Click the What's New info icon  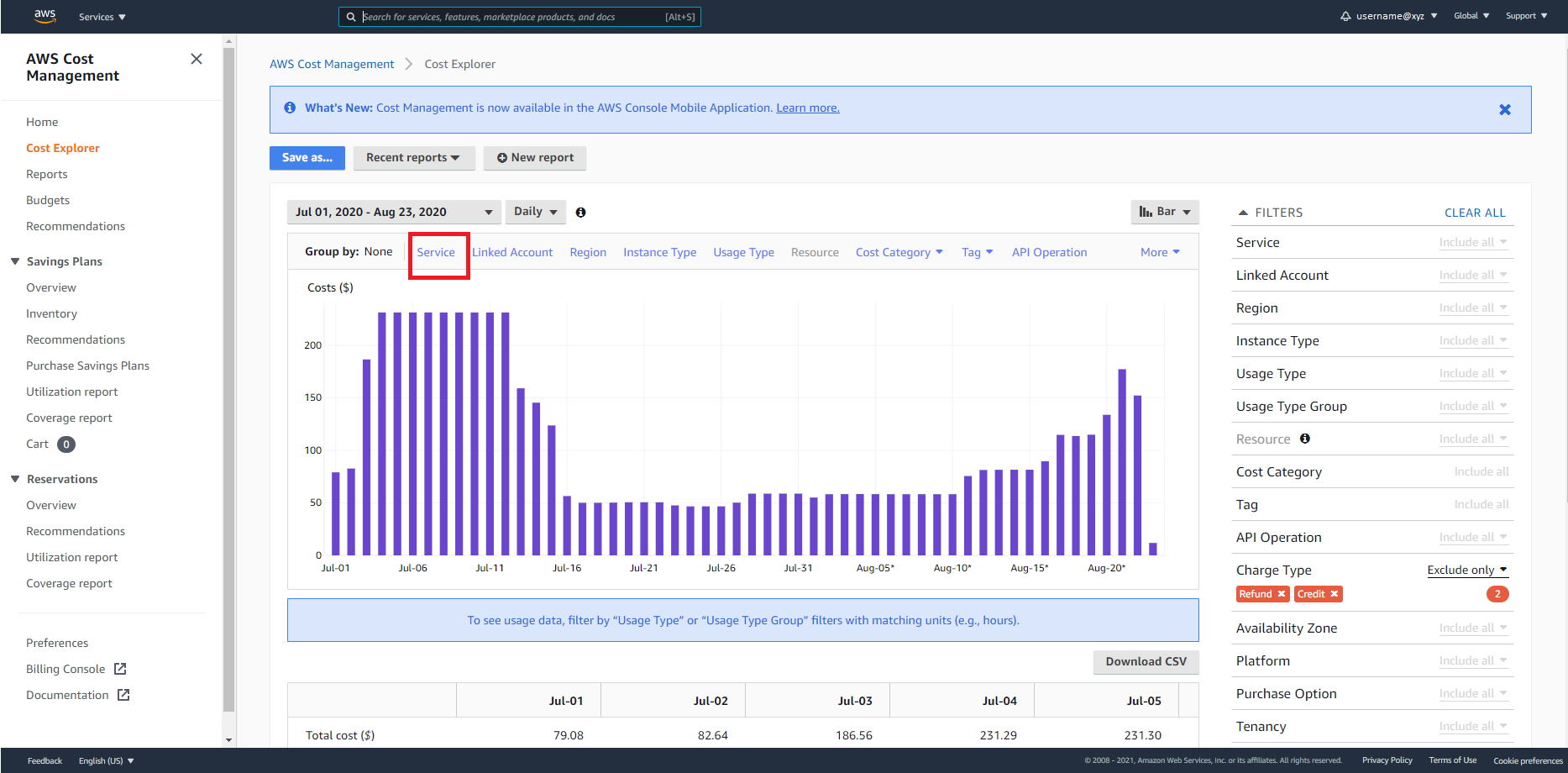pyautogui.click(x=290, y=108)
